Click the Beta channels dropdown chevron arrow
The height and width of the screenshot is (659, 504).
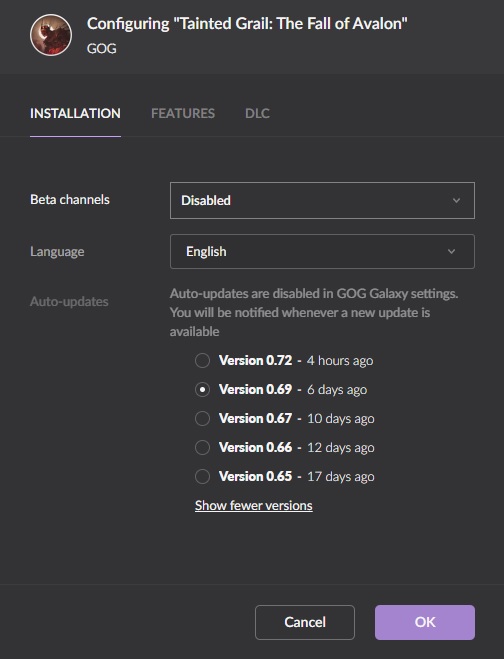click(x=456, y=200)
